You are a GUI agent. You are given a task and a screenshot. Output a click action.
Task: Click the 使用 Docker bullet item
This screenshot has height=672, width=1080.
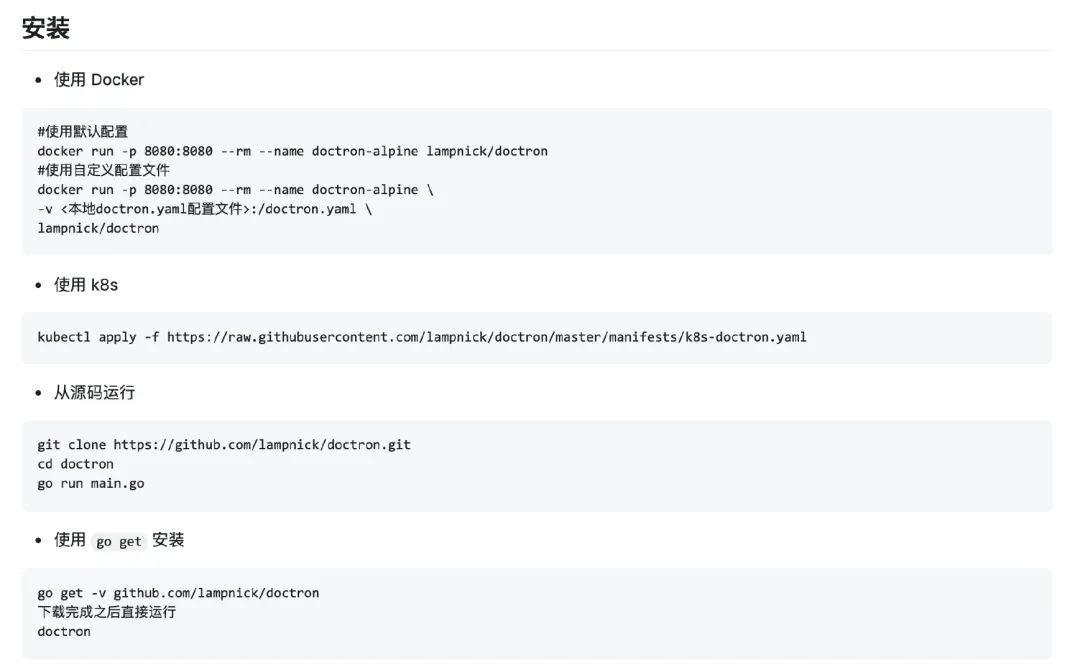[98, 79]
